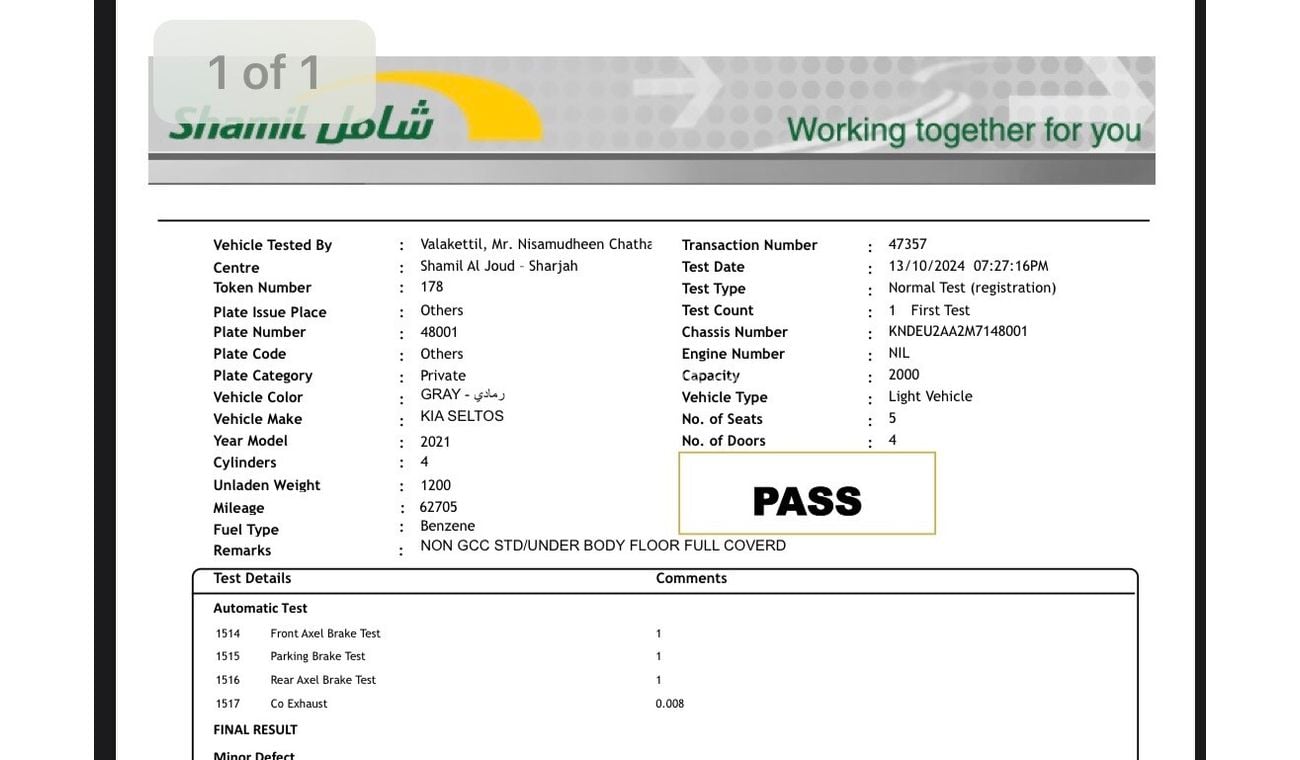This screenshot has width=1300, height=760.
Task: Click the 'Minor Defect' heading
Action: 254,755
